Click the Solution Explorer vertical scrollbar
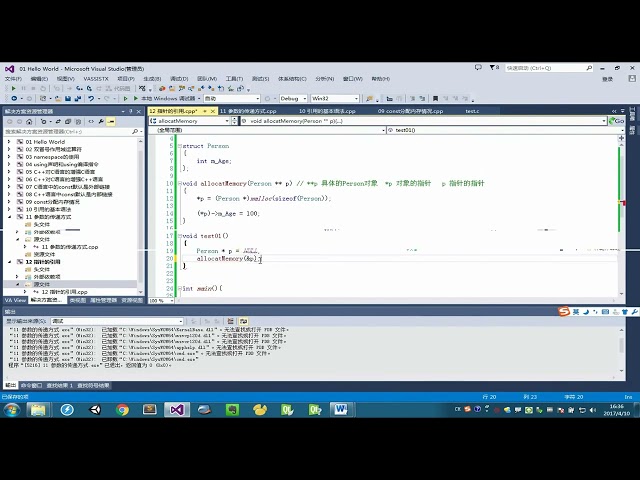The width and height of the screenshot is (640, 480). point(141,216)
